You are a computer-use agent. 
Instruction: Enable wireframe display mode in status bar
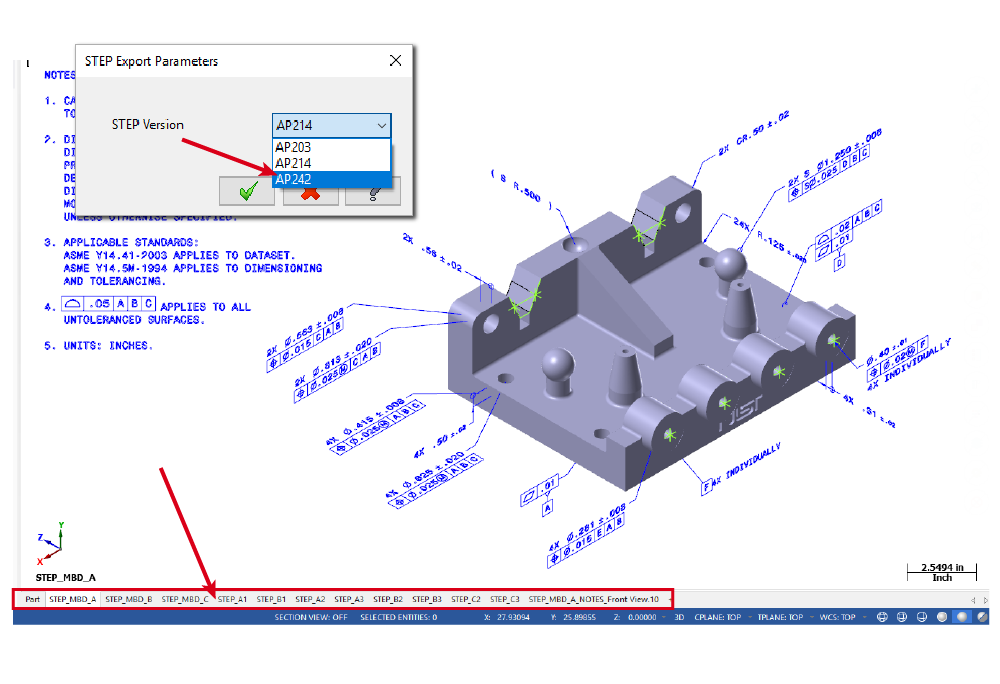pos(882,617)
